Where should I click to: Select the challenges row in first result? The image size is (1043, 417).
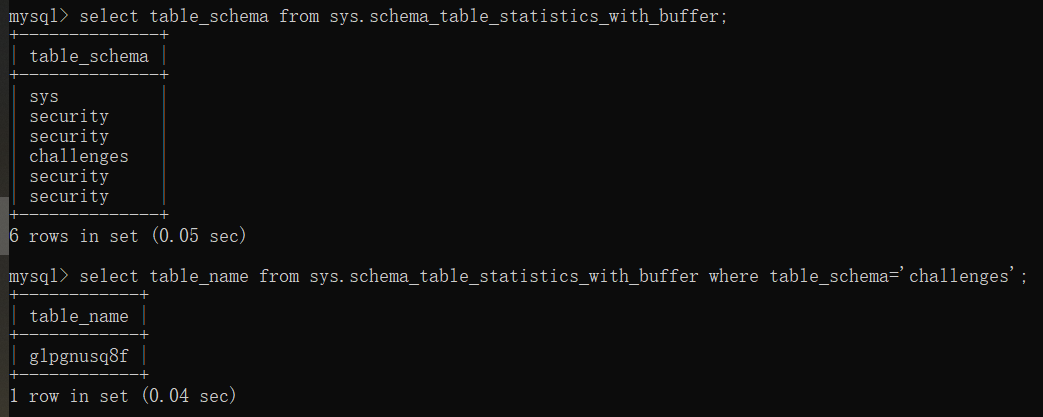pyautogui.click(x=79, y=156)
